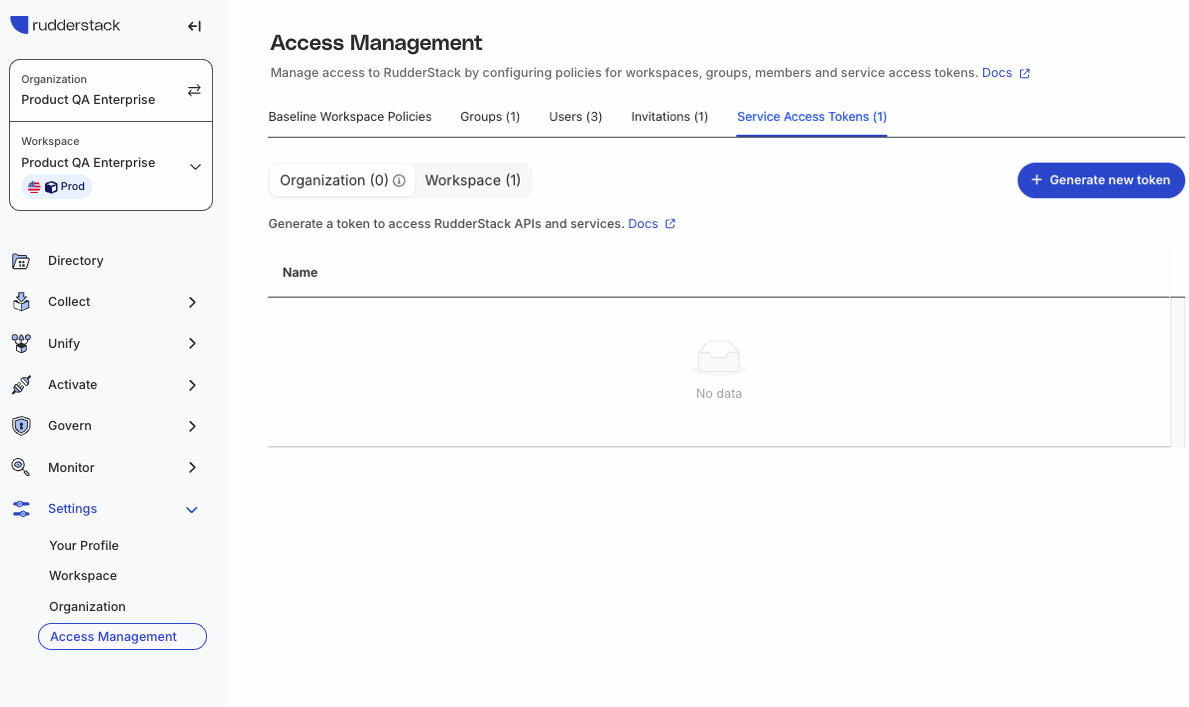Screen dimensions: 1189x707
Task: Click info icon next to Organization (0)
Action: point(399,181)
